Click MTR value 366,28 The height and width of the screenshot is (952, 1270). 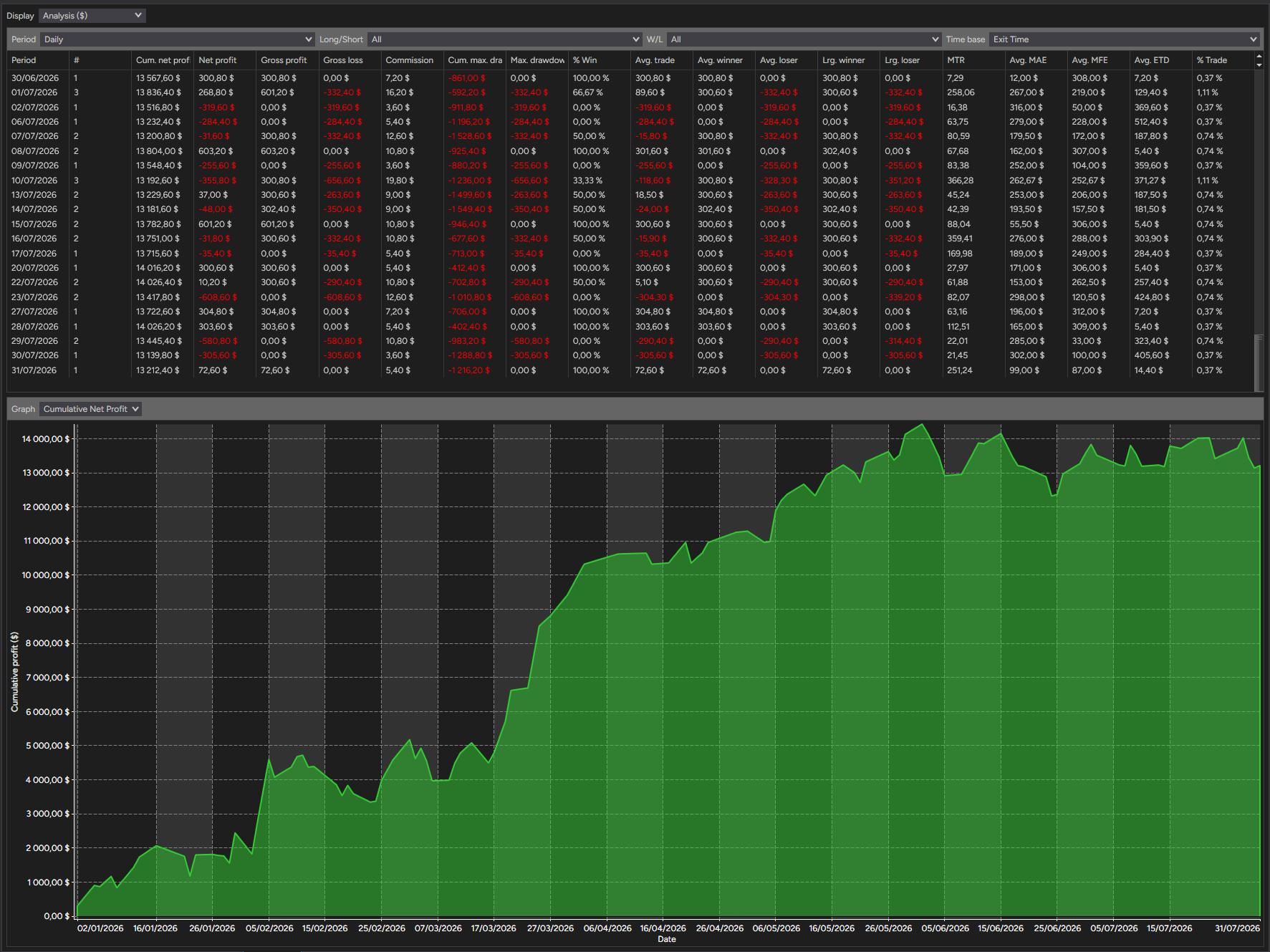960,181
